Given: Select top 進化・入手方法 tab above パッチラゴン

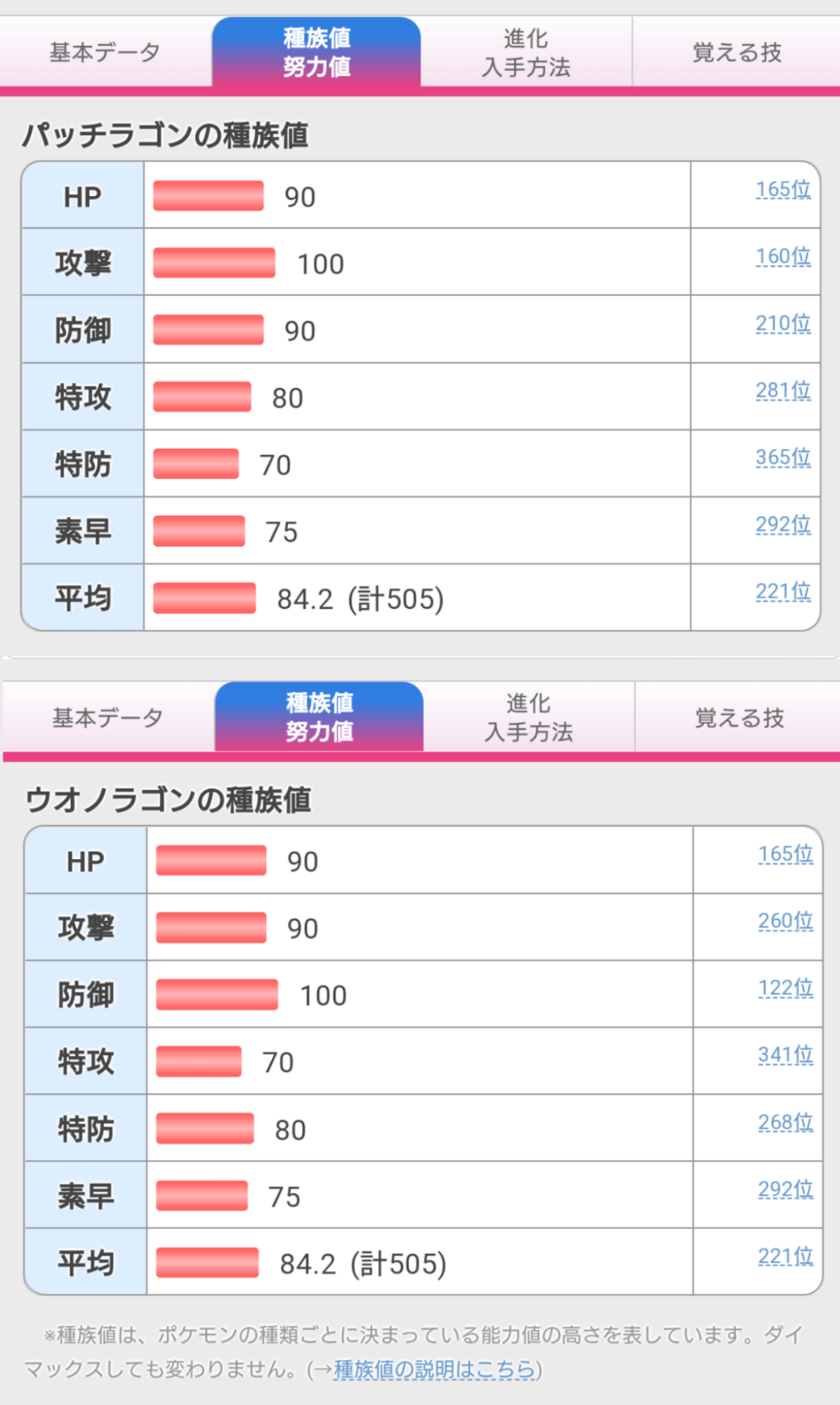Looking at the screenshot, I should 526,53.
